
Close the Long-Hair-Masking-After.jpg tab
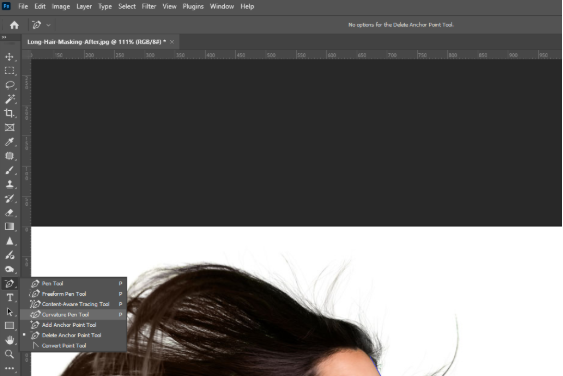tap(172, 42)
